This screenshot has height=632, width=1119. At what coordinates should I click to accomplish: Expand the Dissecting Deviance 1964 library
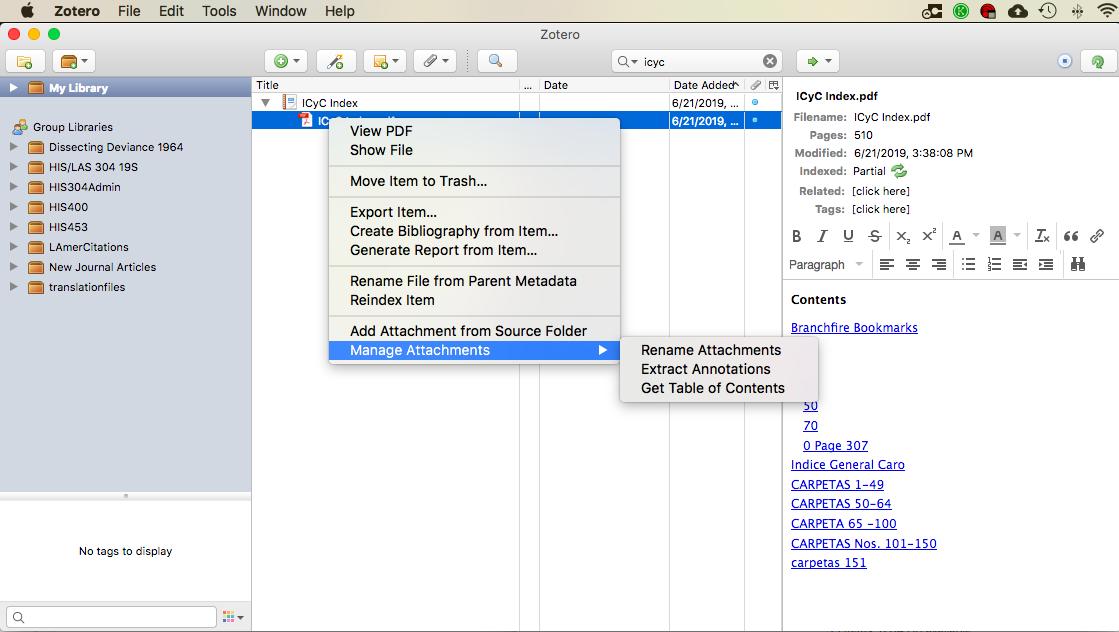pos(13,147)
